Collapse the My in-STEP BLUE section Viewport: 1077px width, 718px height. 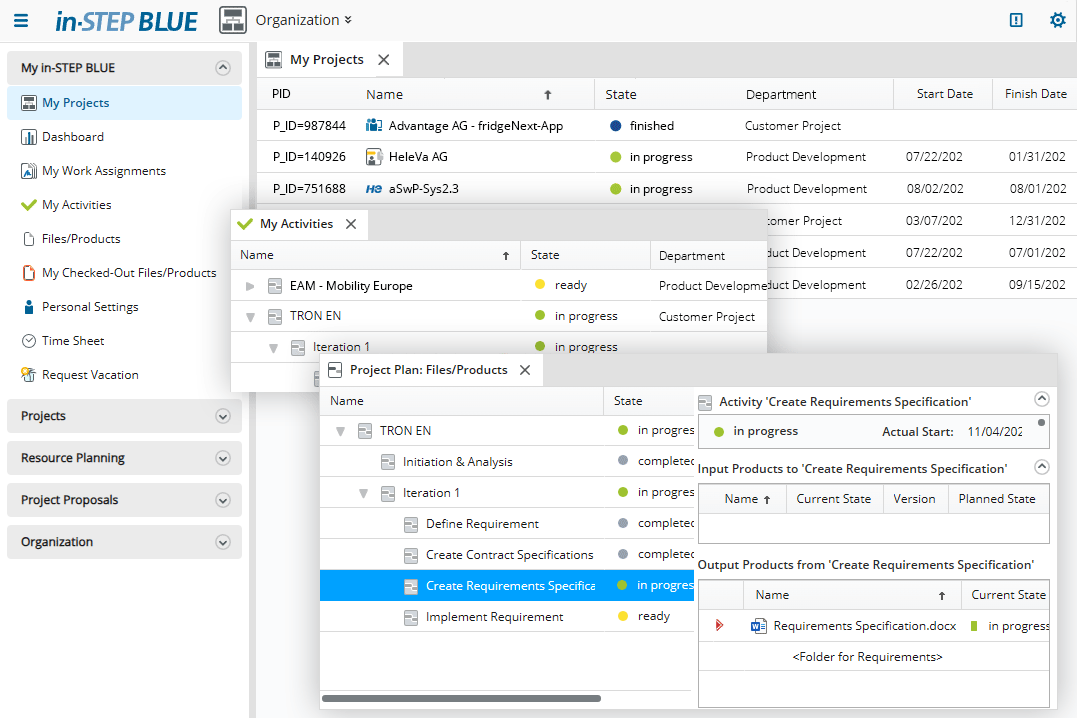pos(223,68)
